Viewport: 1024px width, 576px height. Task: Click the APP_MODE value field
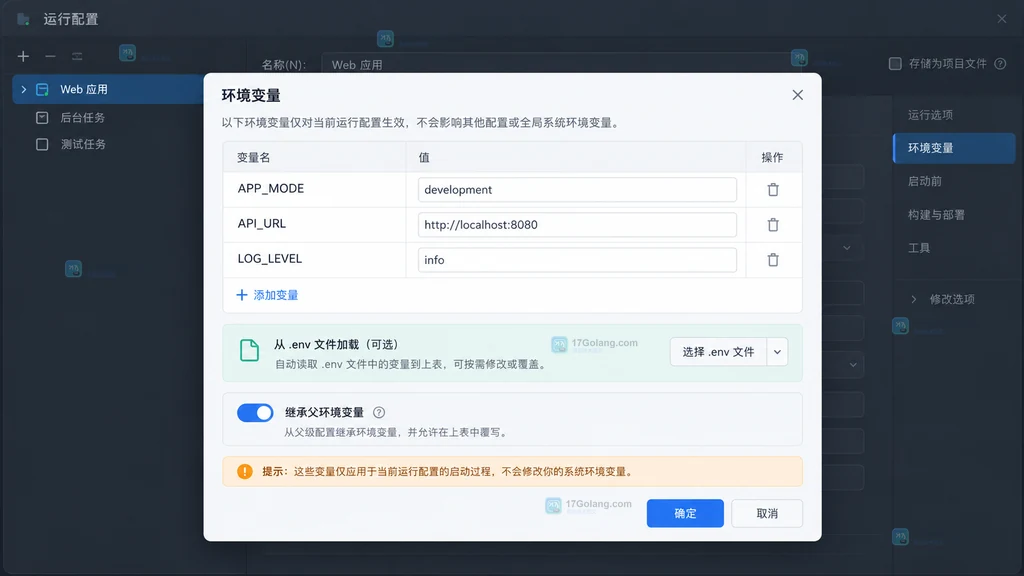click(577, 189)
